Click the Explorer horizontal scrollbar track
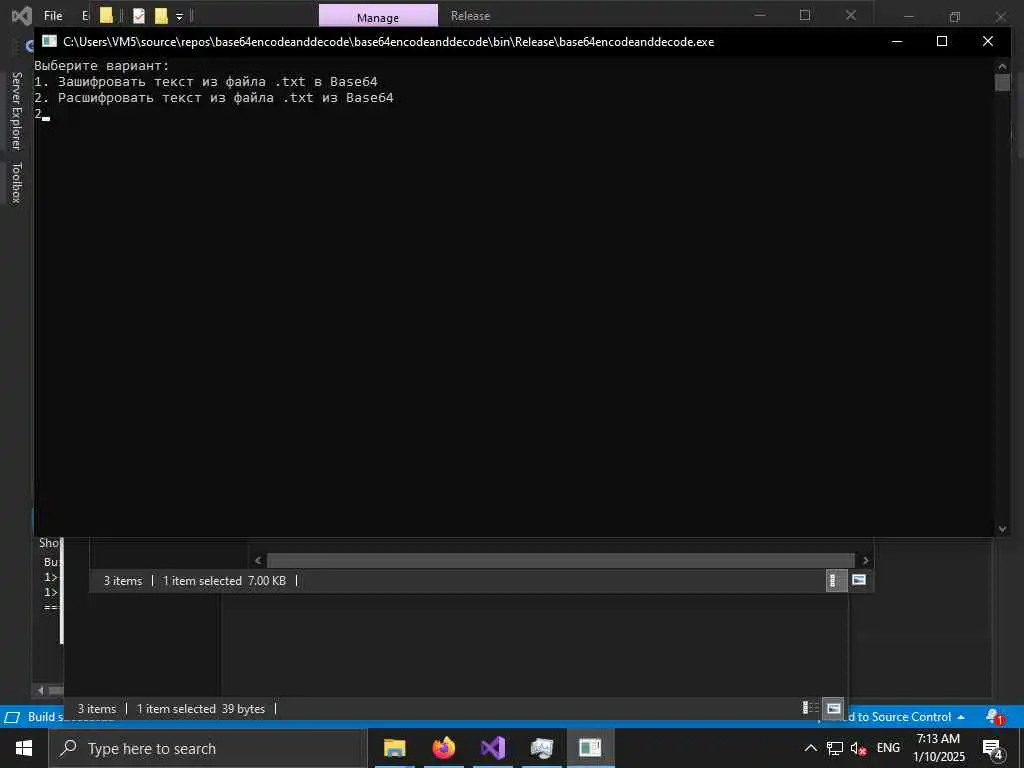This screenshot has width=1024, height=768. click(x=560, y=560)
